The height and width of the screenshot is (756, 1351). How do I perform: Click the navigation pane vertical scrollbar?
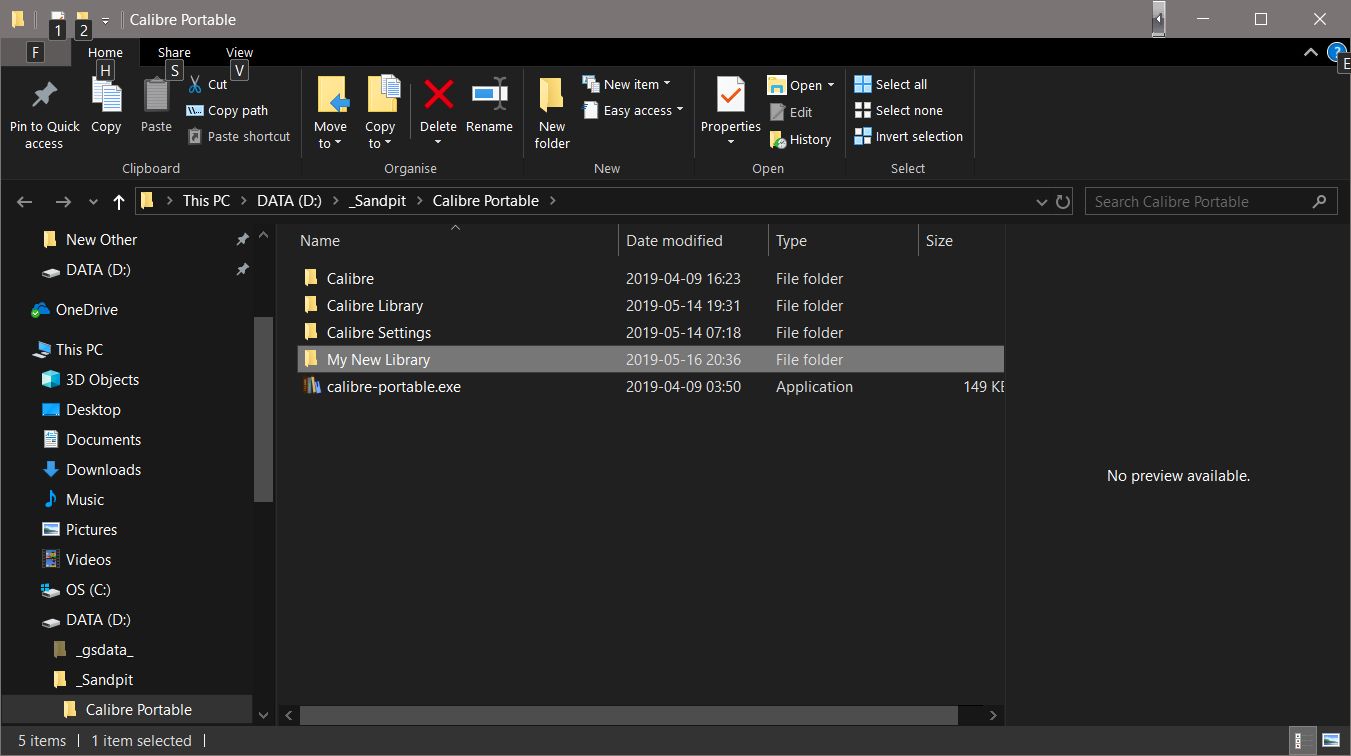tap(263, 408)
